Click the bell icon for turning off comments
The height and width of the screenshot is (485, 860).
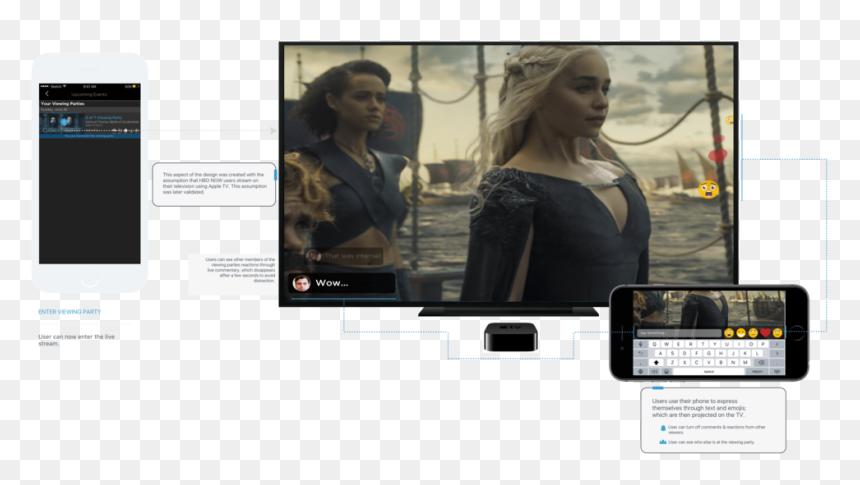(x=663, y=428)
